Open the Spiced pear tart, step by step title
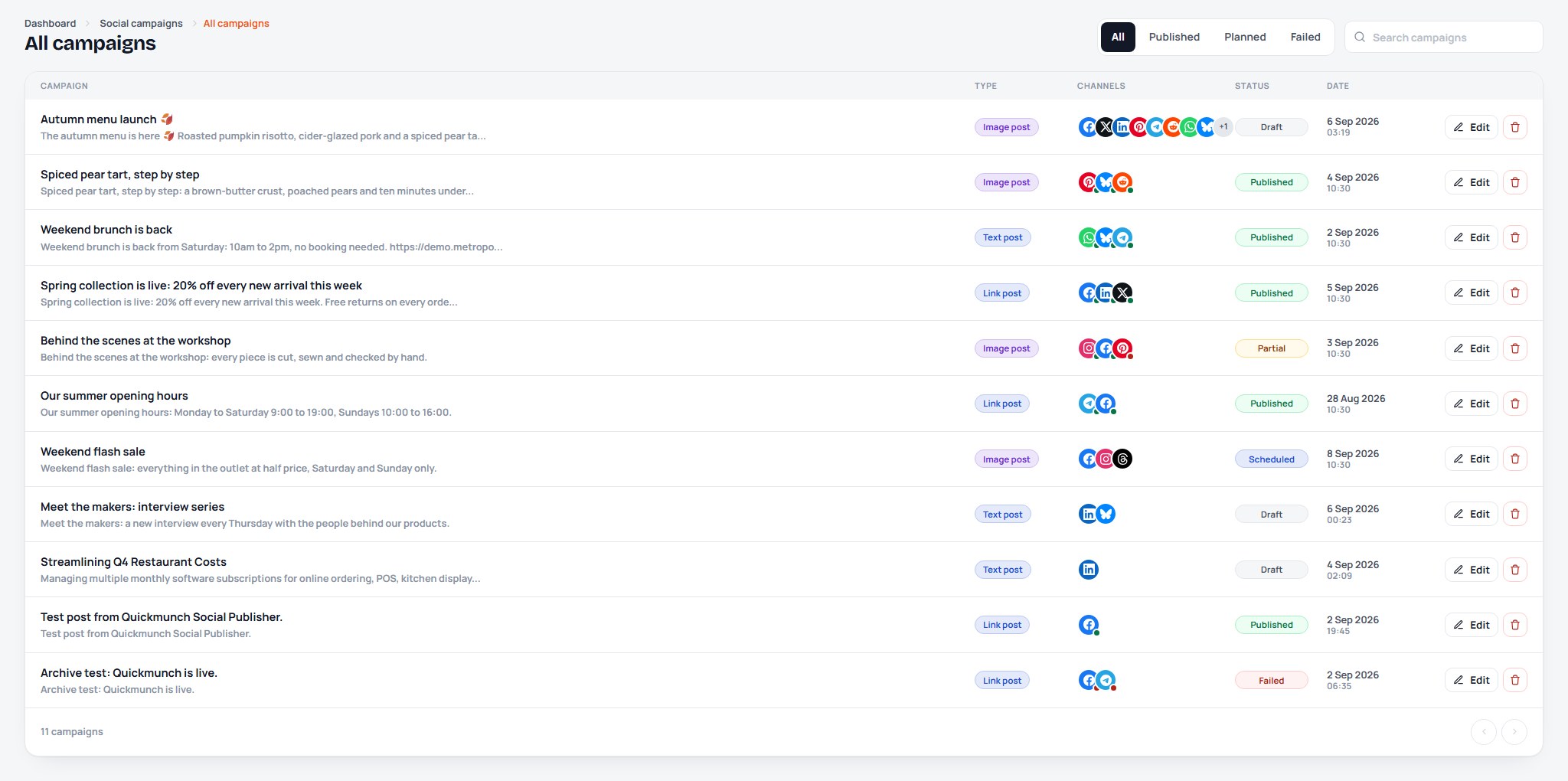 120,175
